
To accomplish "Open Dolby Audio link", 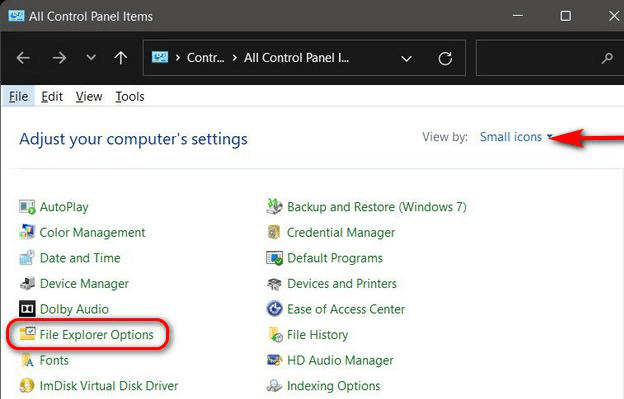I will pos(74,309).
